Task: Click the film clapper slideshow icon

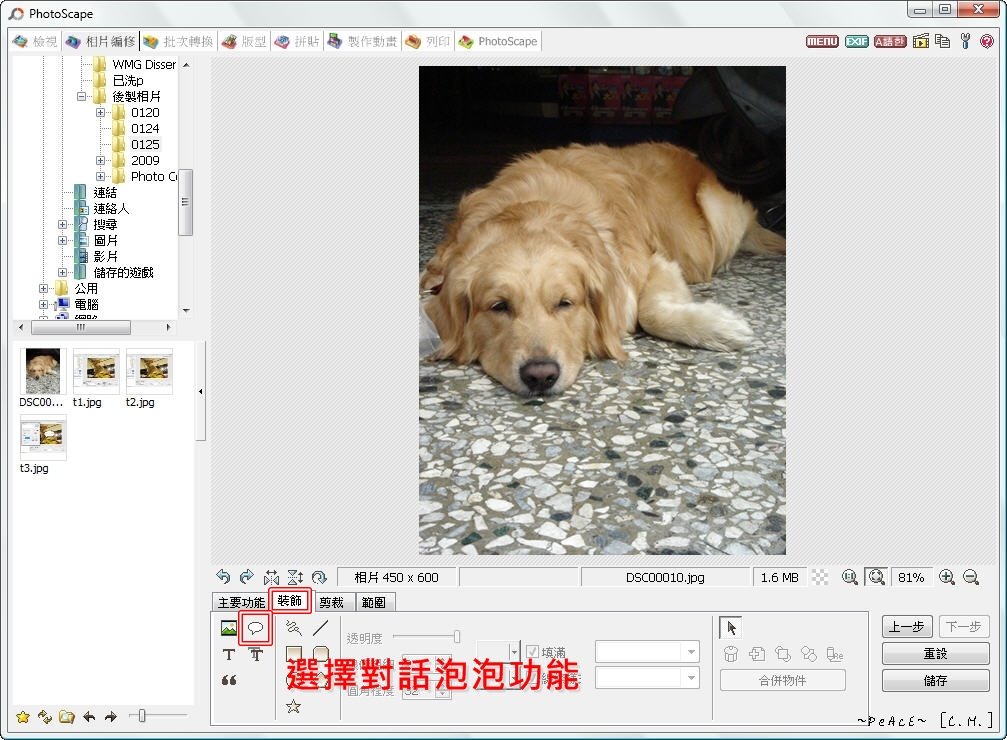Action: coord(921,41)
